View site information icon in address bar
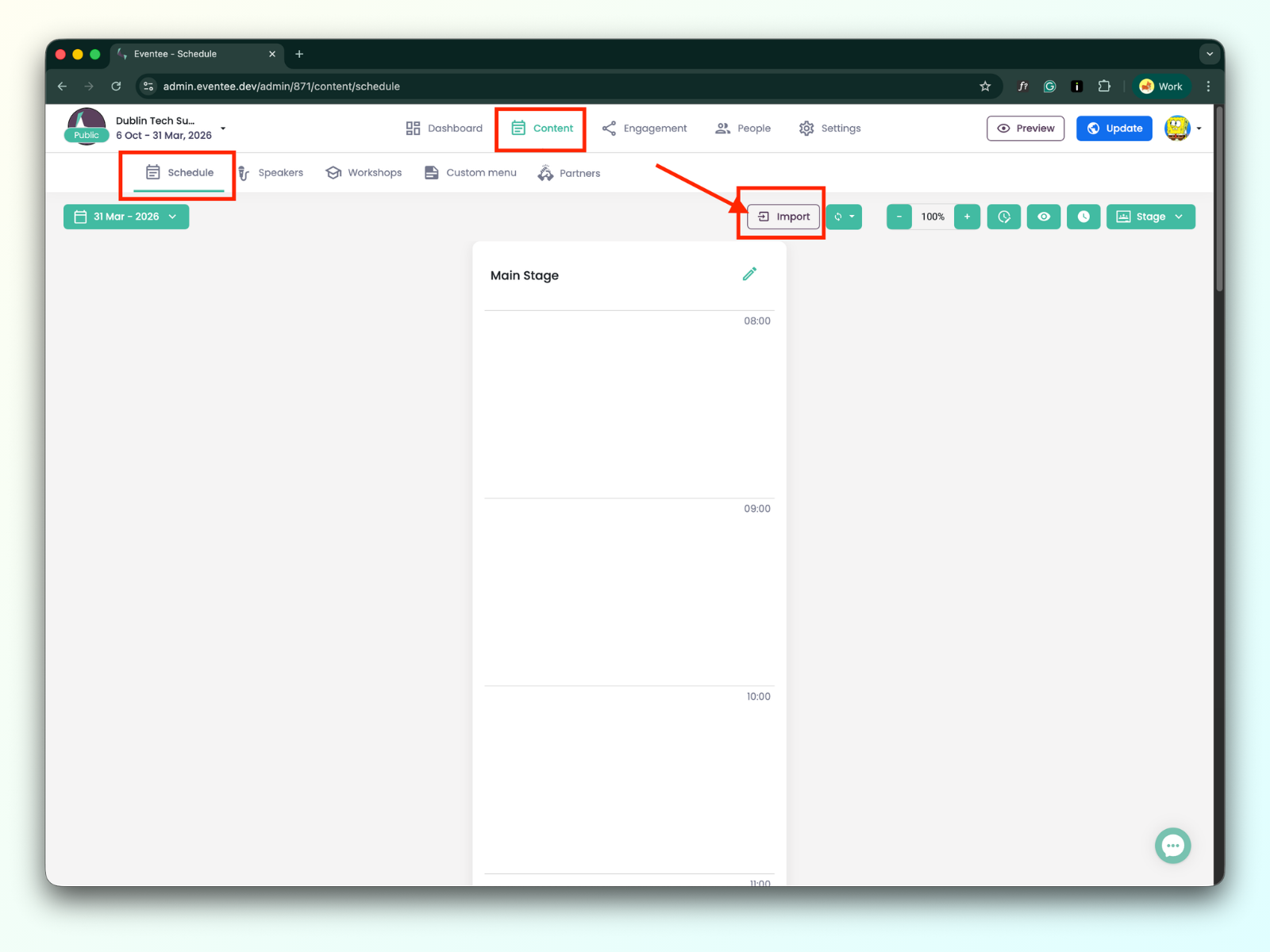This screenshot has height=952, width=1270. tap(148, 86)
